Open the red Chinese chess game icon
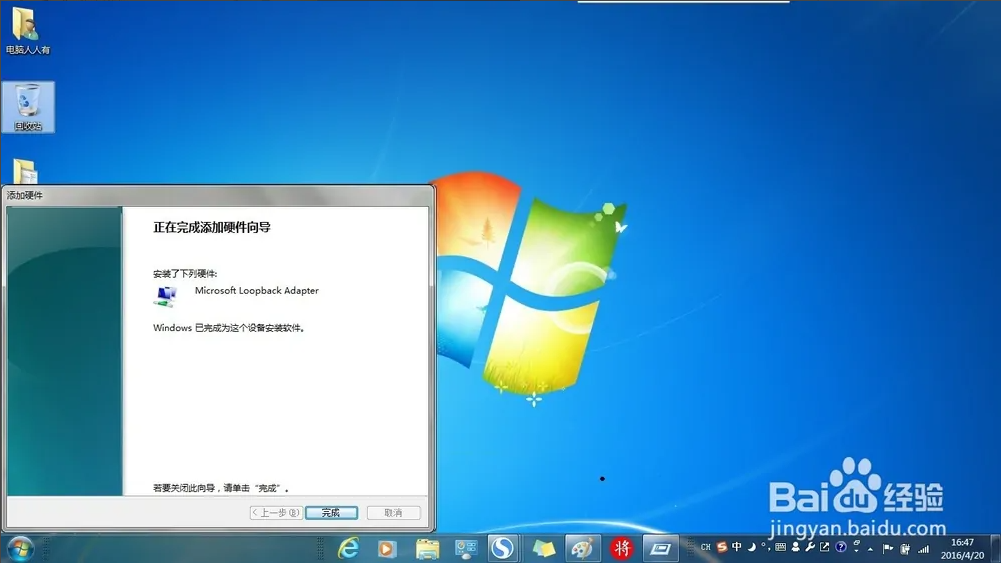 (622, 548)
